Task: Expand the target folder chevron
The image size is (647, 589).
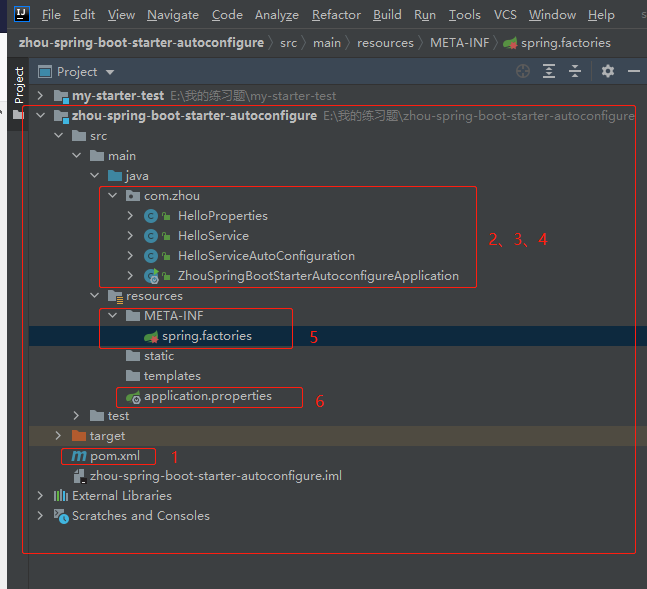Action: [58, 435]
